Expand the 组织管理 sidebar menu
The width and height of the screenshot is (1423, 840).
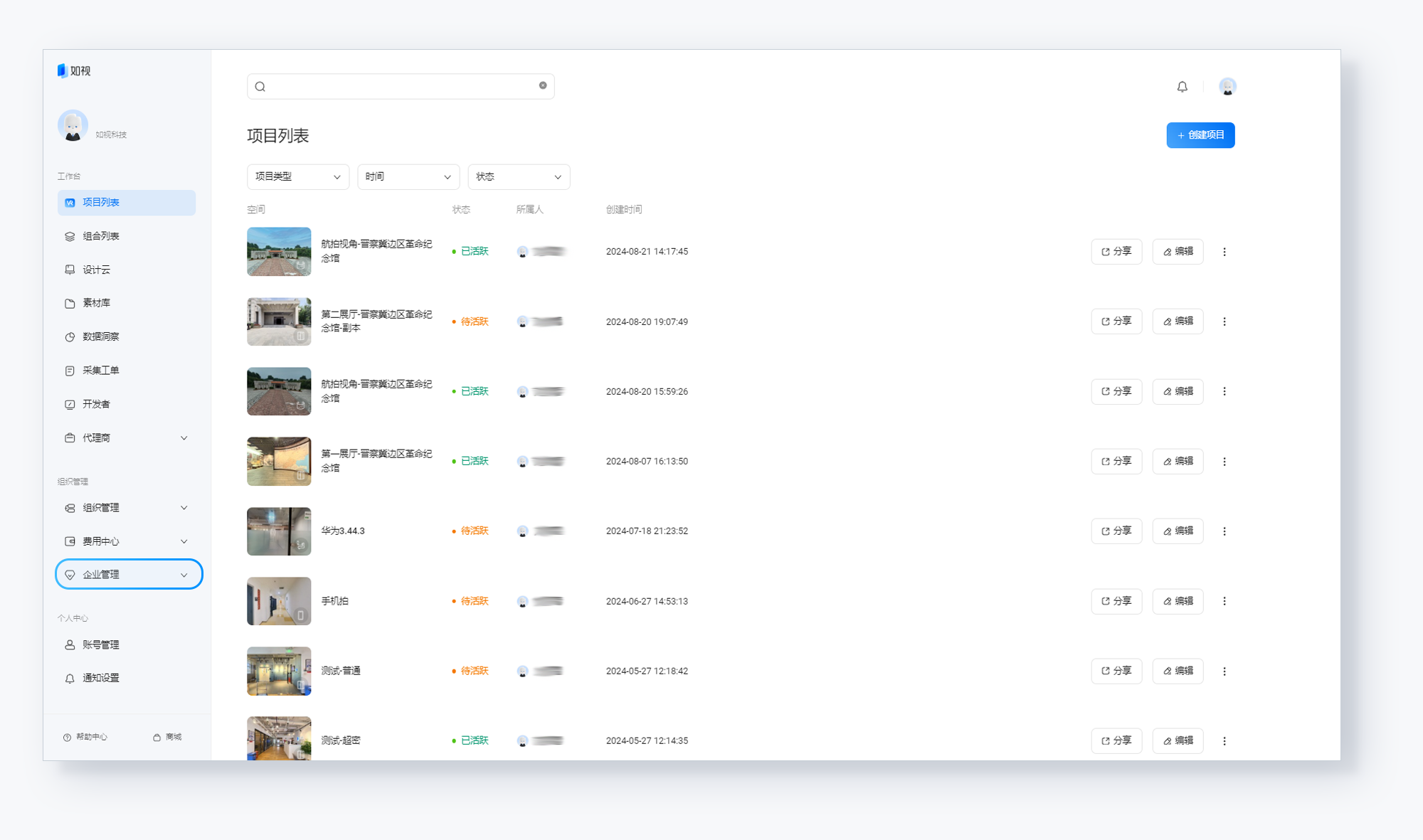pyautogui.click(x=127, y=508)
